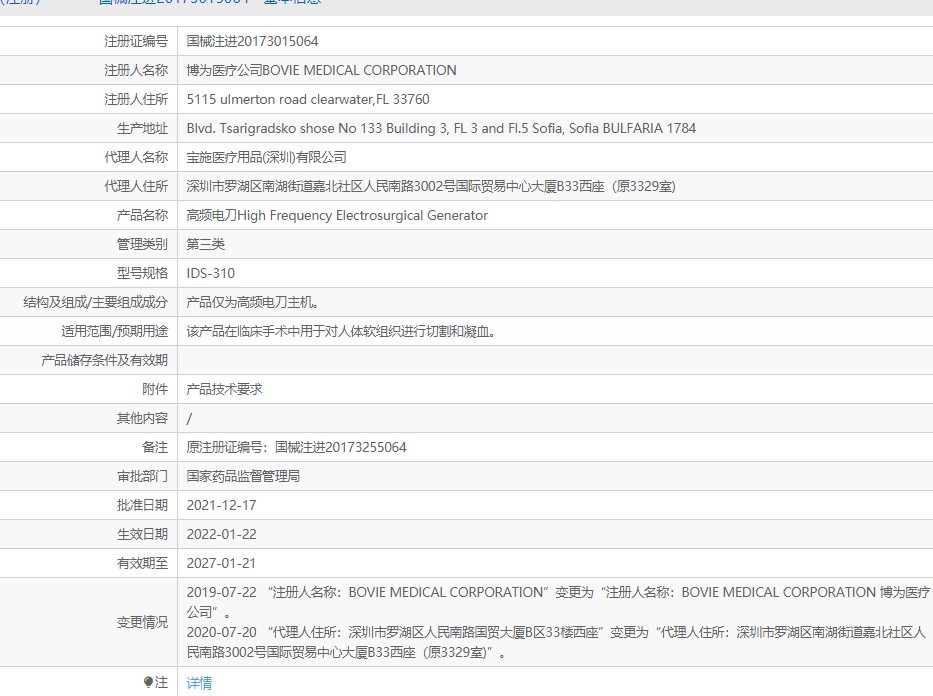
Task: Click the 生效日期 label
Action: click(x=143, y=535)
